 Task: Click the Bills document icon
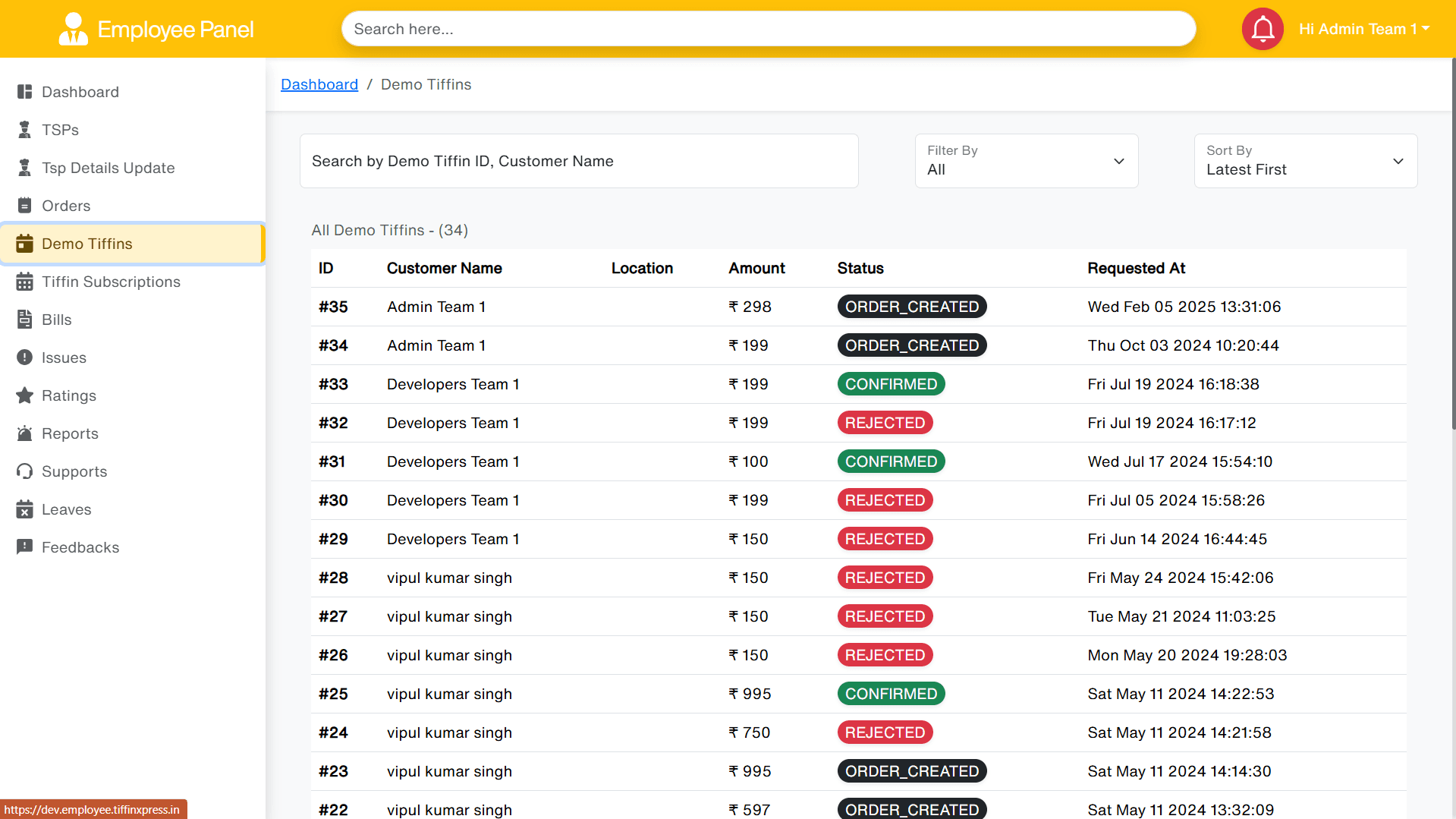click(24, 320)
